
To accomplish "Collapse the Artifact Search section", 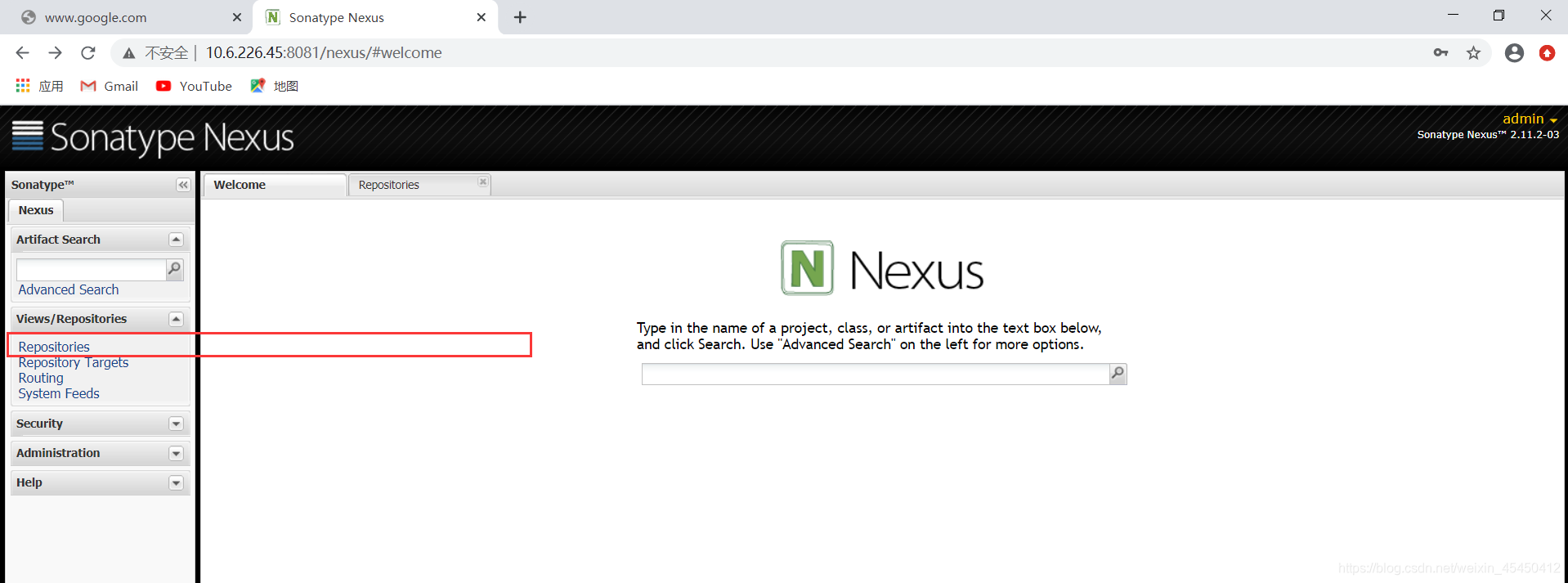I will (x=176, y=240).
